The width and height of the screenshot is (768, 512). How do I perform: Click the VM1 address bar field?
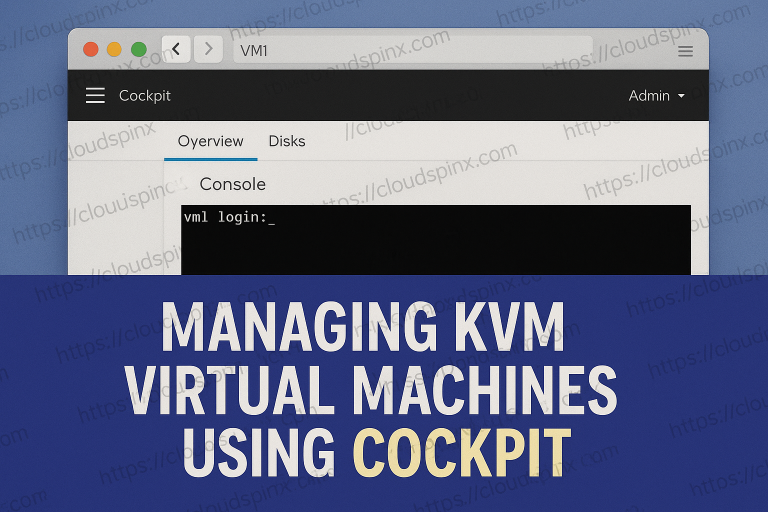coord(413,49)
